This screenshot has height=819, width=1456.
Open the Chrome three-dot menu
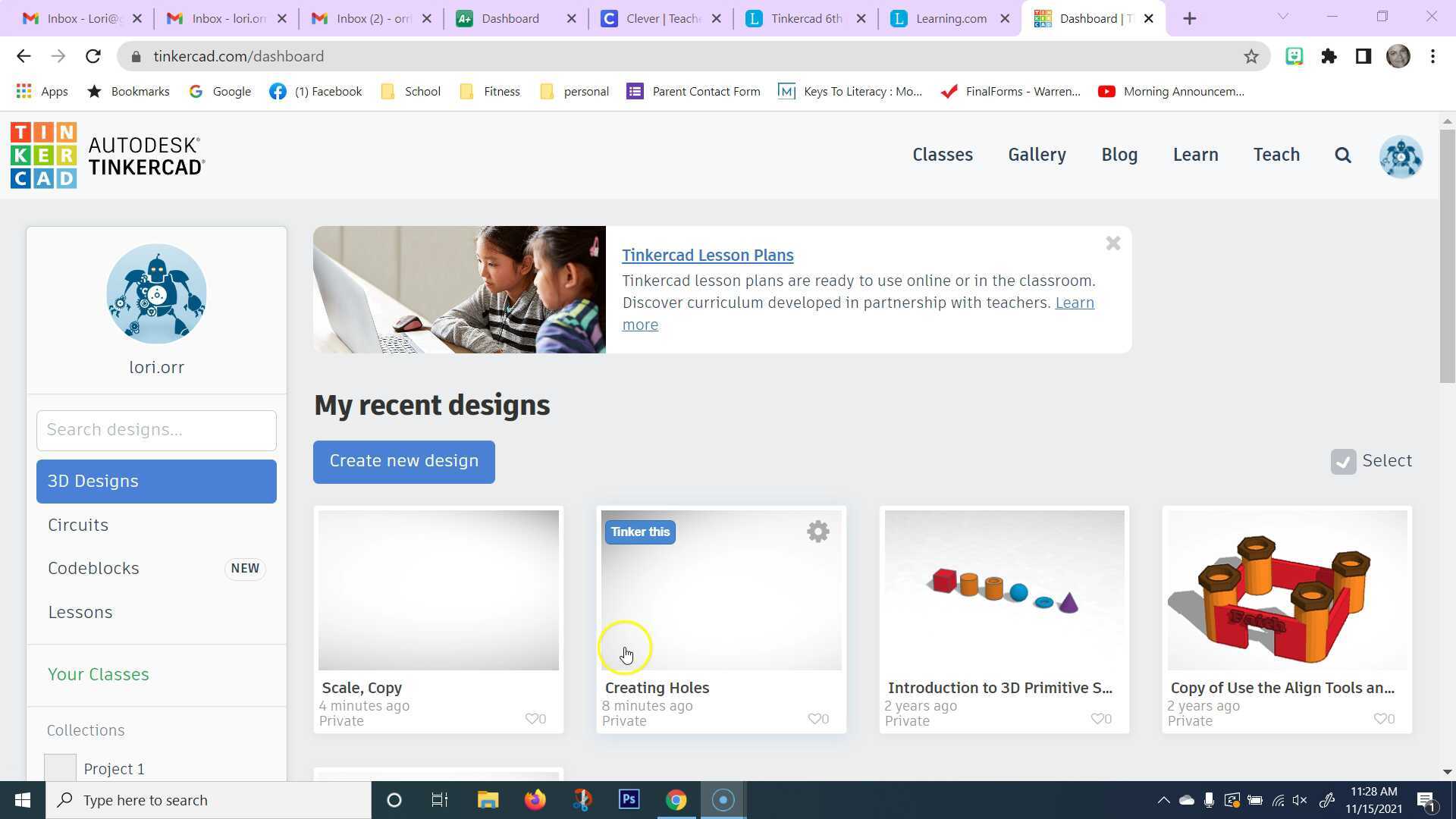1432,56
